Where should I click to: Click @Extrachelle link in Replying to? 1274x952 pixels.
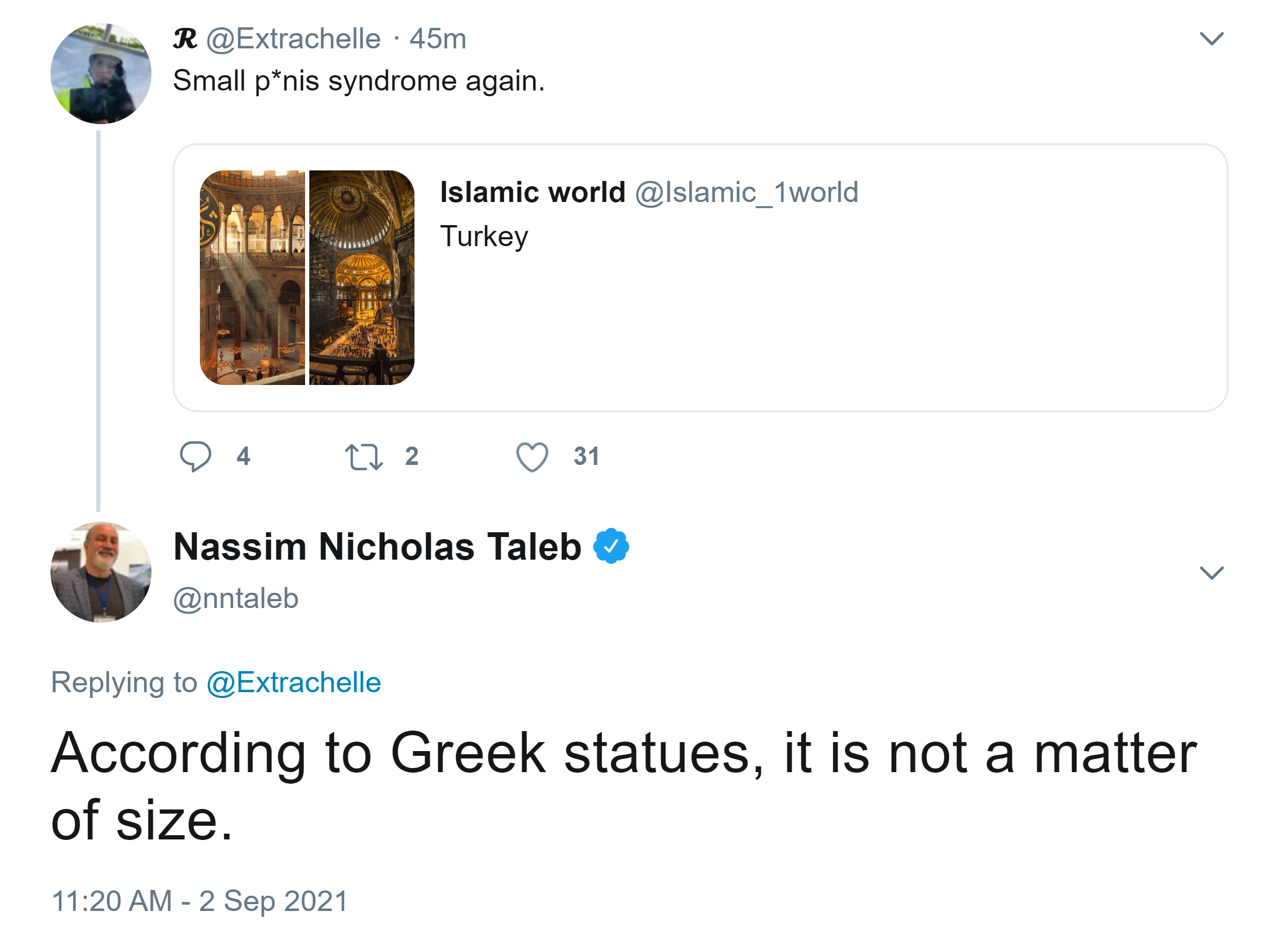pos(294,683)
